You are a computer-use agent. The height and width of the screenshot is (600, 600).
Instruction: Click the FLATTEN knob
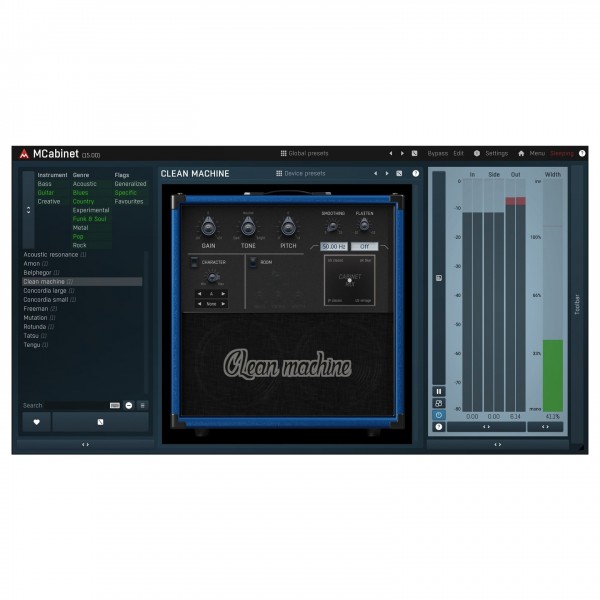pos(364,225)
